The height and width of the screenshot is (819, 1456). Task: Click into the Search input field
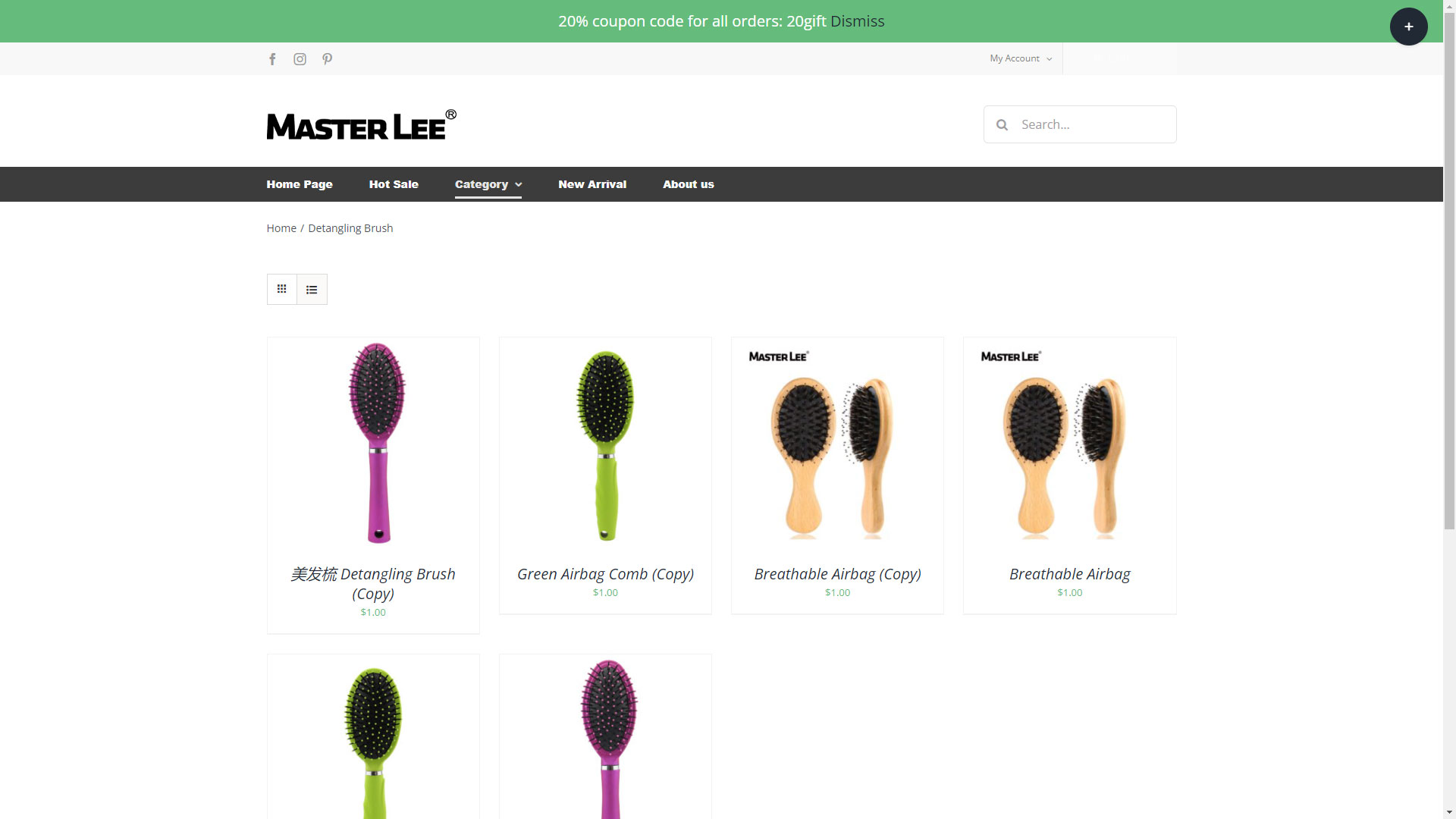(x=1080, y=124)
